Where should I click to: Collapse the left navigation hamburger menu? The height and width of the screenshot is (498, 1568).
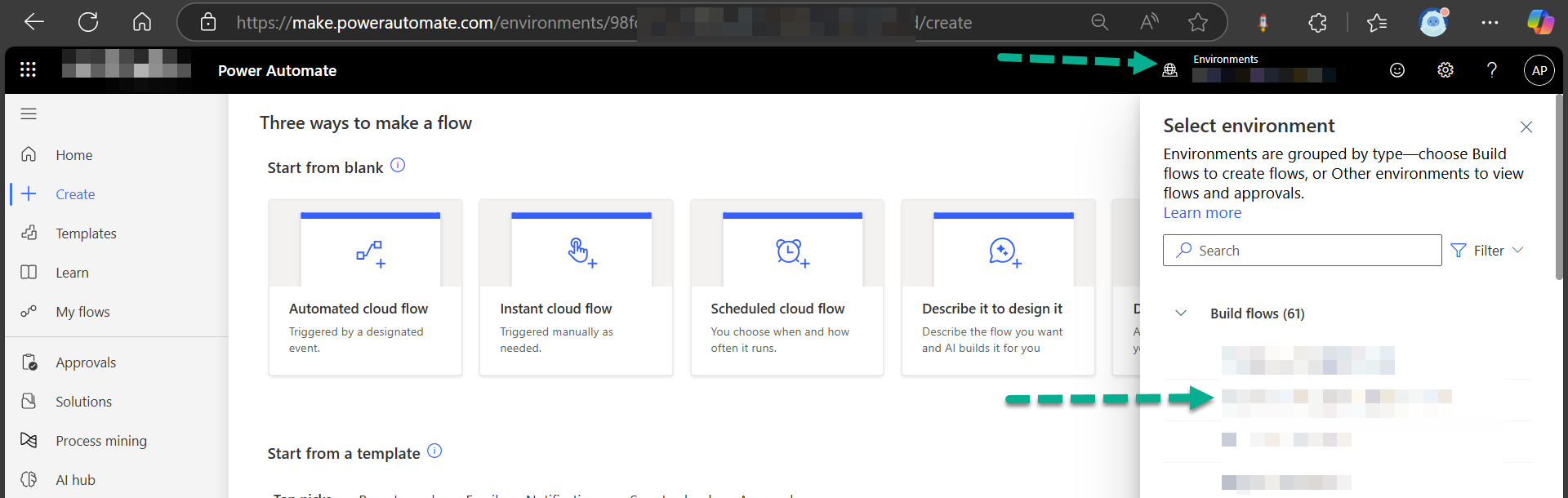[x=29, y=113]
